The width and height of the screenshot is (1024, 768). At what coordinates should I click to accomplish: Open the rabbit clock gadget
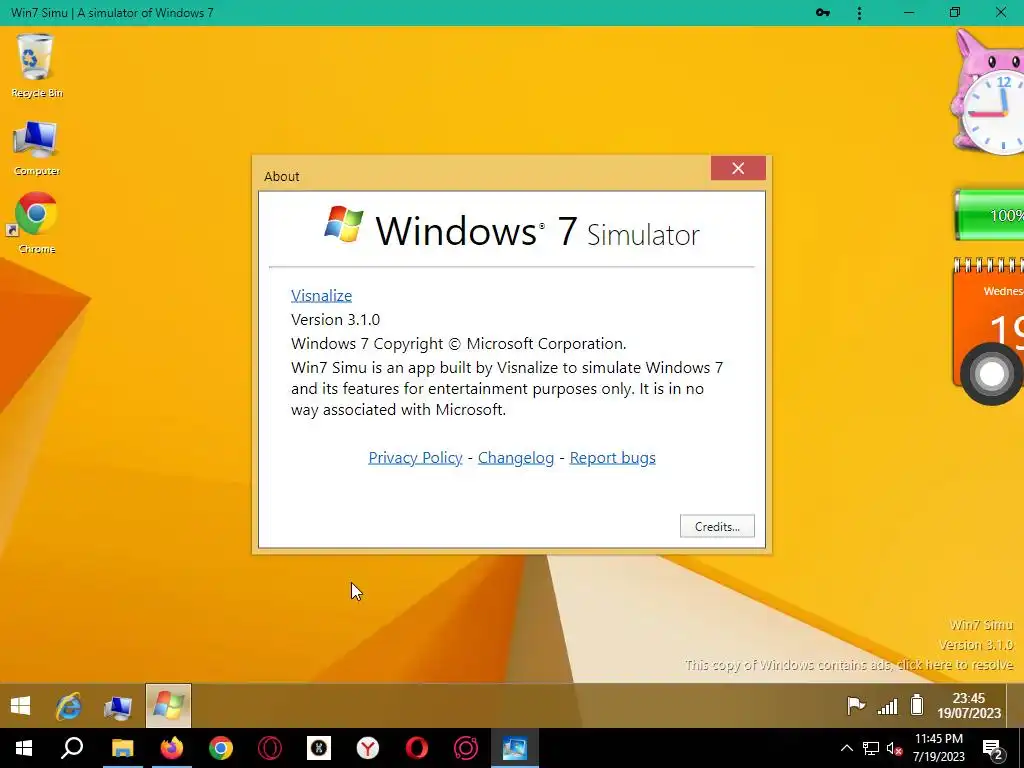[987, 93]
